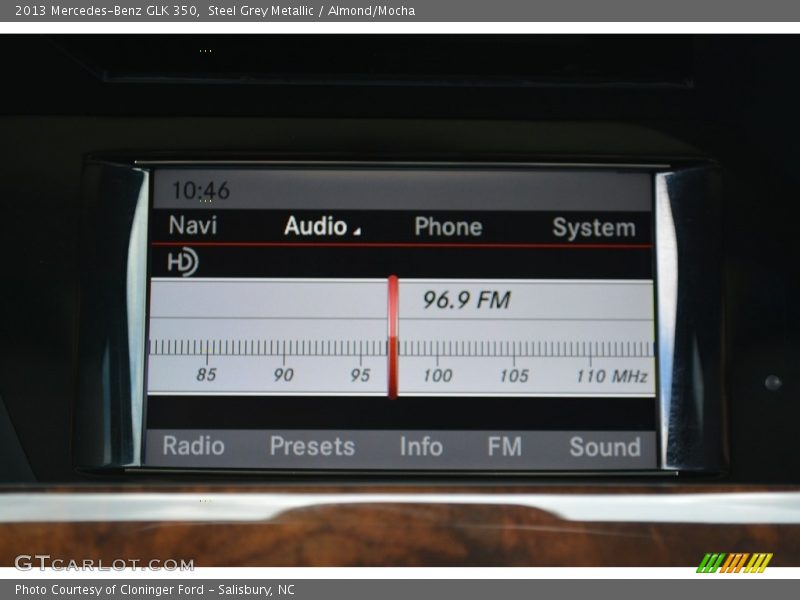Open the Navi menu
800x600 pixels.
point(193,225)
